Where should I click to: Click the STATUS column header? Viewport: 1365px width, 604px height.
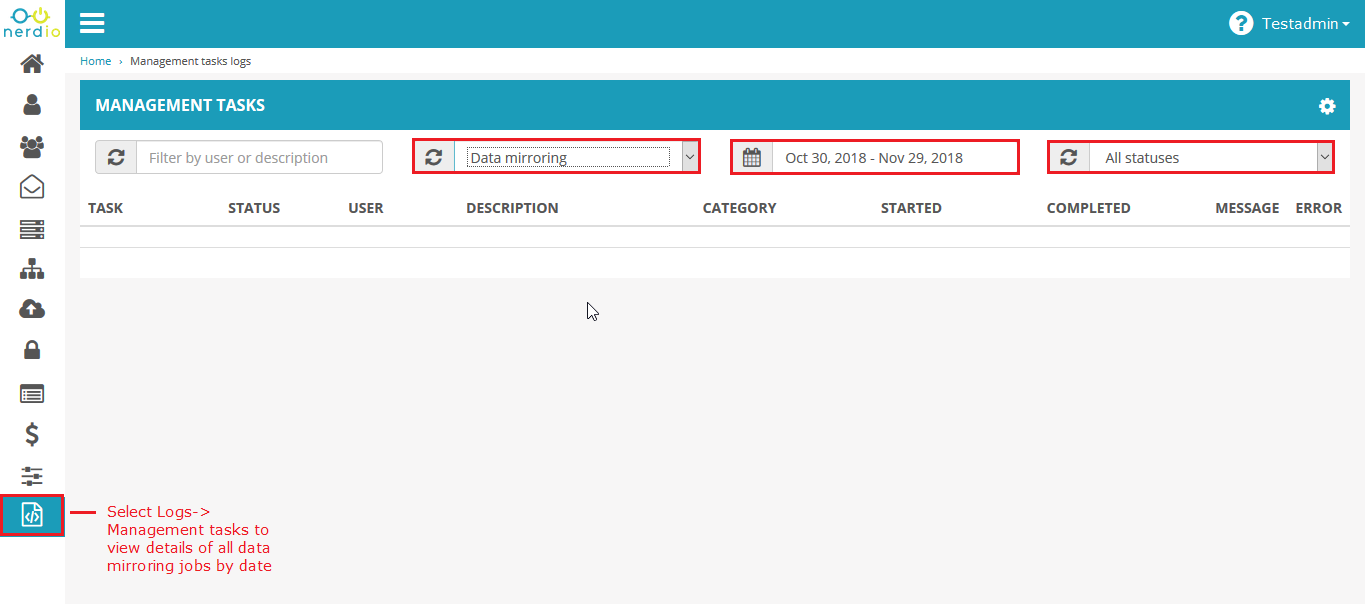[254, 208]
